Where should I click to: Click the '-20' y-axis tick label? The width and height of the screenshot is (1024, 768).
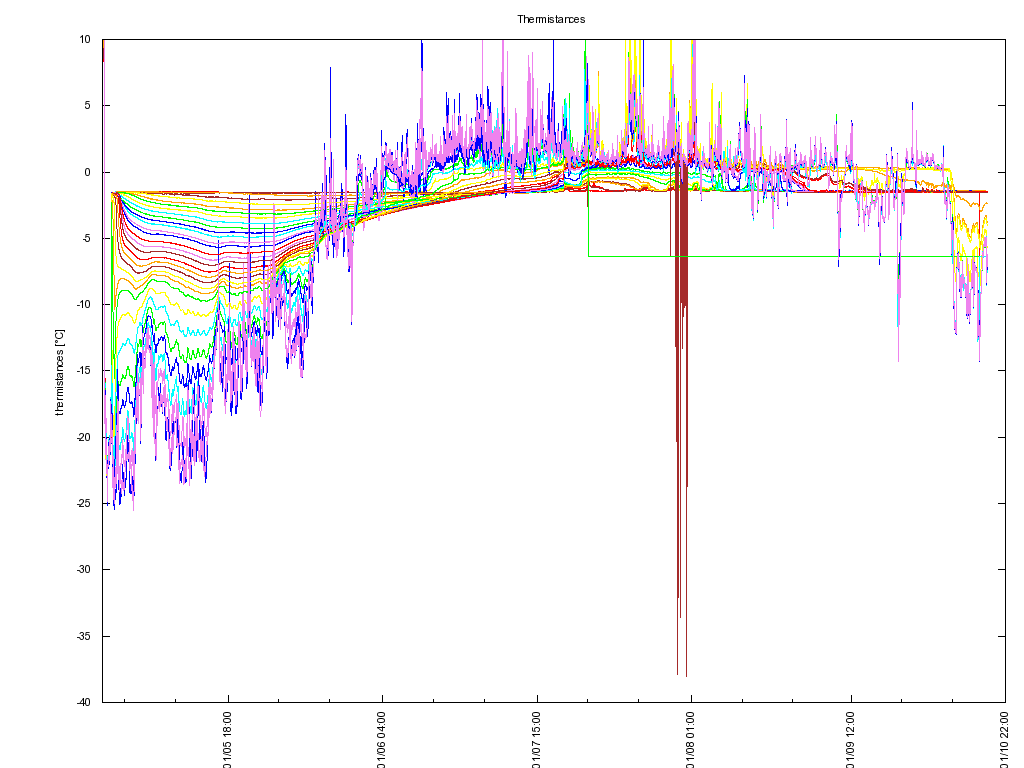84,437
